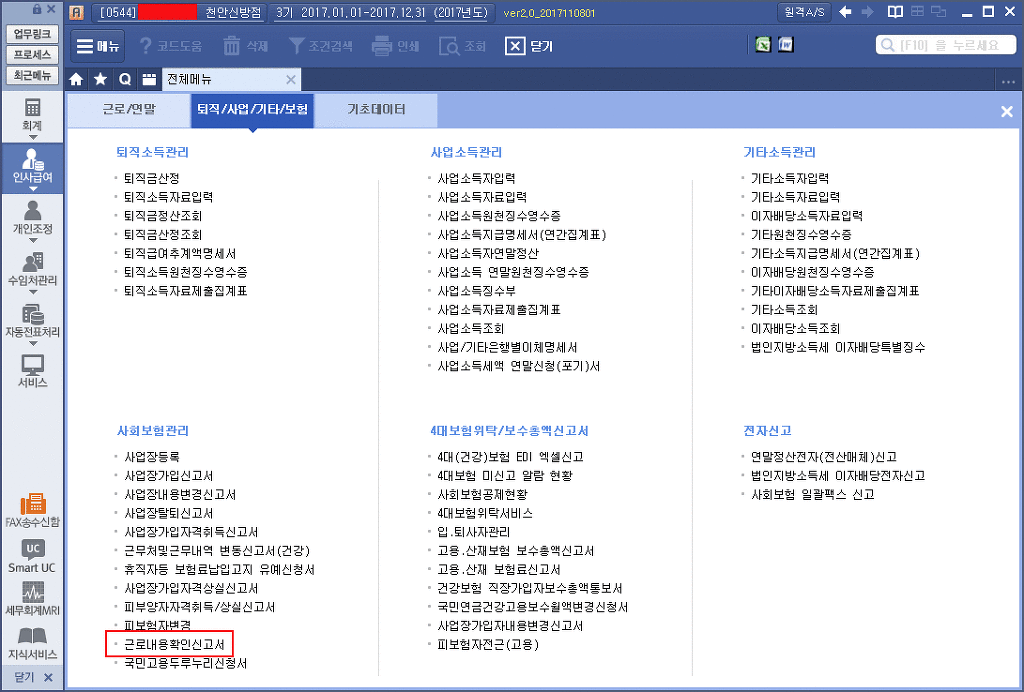Click the overflow dots on tab bar
1024x692 pixels.
pyautogui.click(x=1008, y=82)
